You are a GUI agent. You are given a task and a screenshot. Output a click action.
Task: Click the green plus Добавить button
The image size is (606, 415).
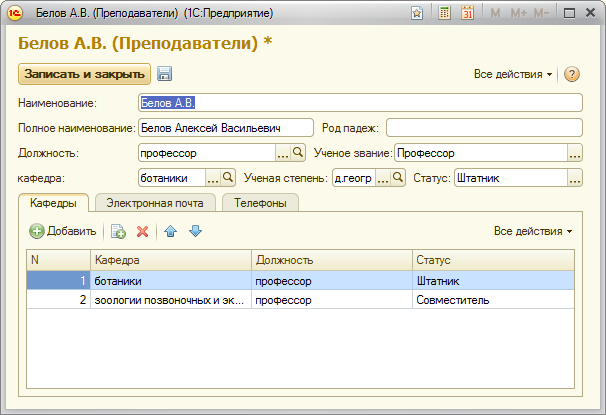point(63,231)
